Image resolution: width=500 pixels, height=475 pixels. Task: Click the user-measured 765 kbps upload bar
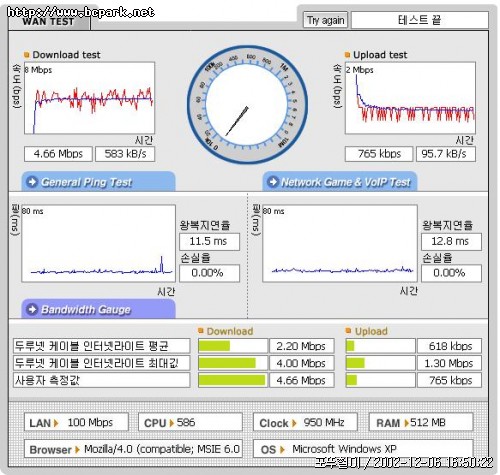pyautogui.click(x=380, y=380)
